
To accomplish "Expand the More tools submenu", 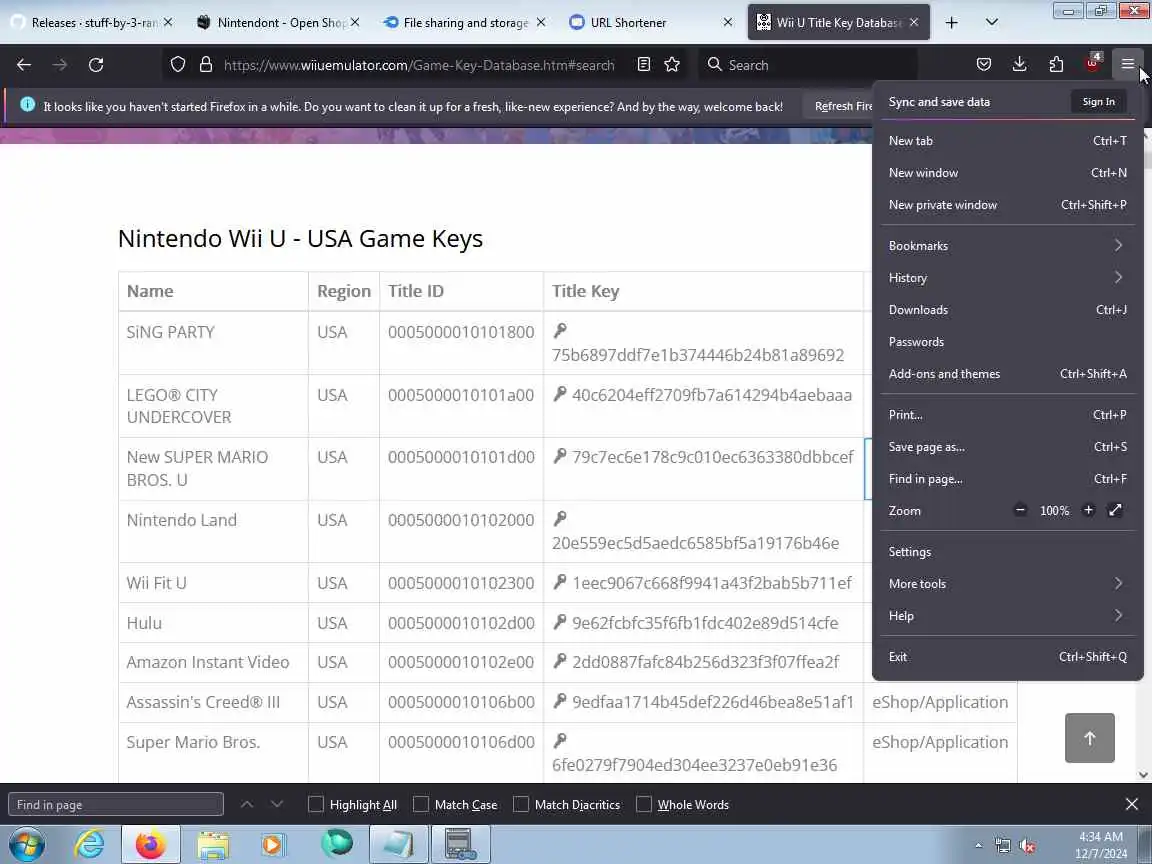I will tap(1007, 583).
